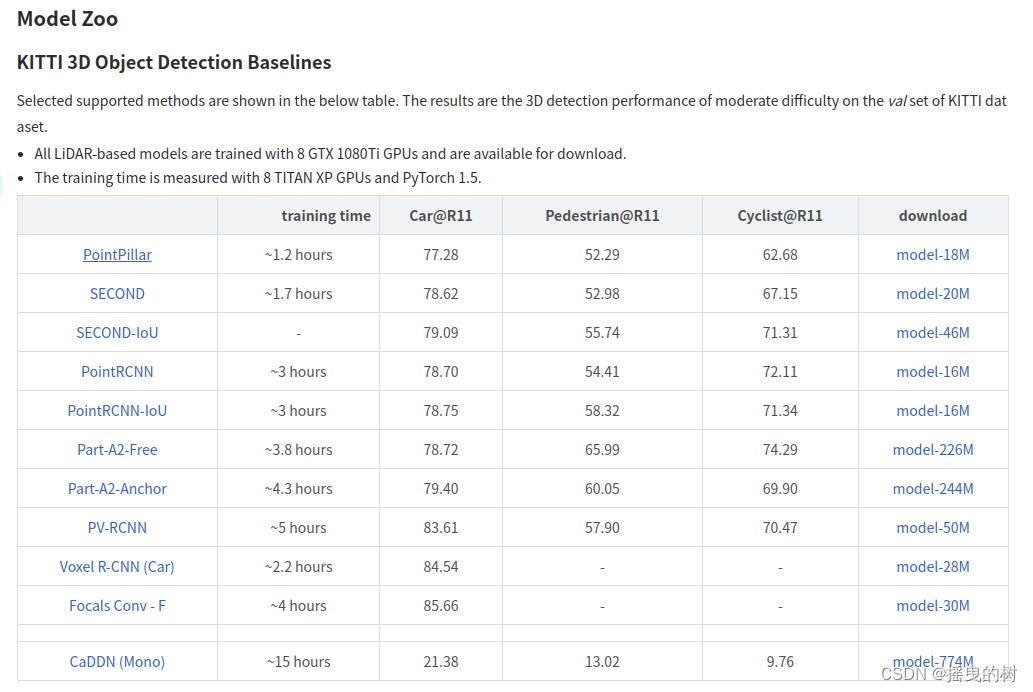Open the SECOND method link

(117, 293)
